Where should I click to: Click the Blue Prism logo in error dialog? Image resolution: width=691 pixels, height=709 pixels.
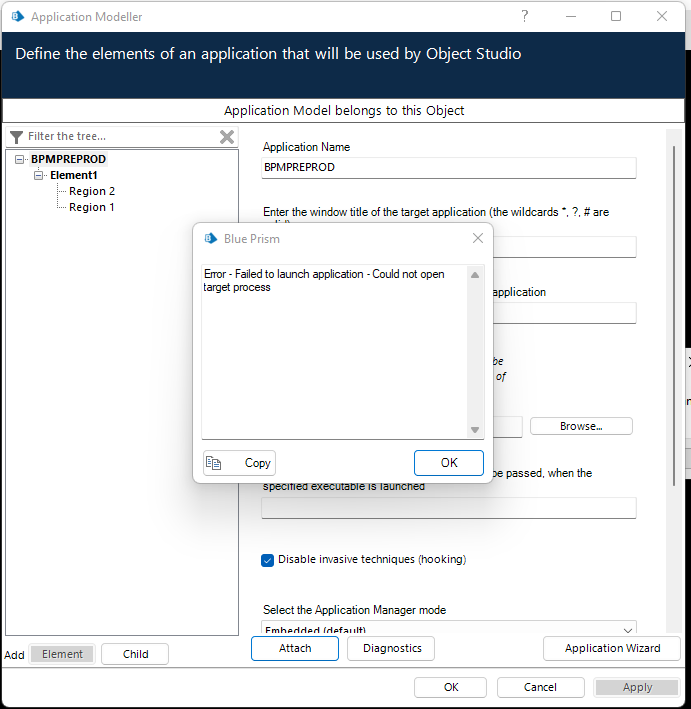[211, 238]
